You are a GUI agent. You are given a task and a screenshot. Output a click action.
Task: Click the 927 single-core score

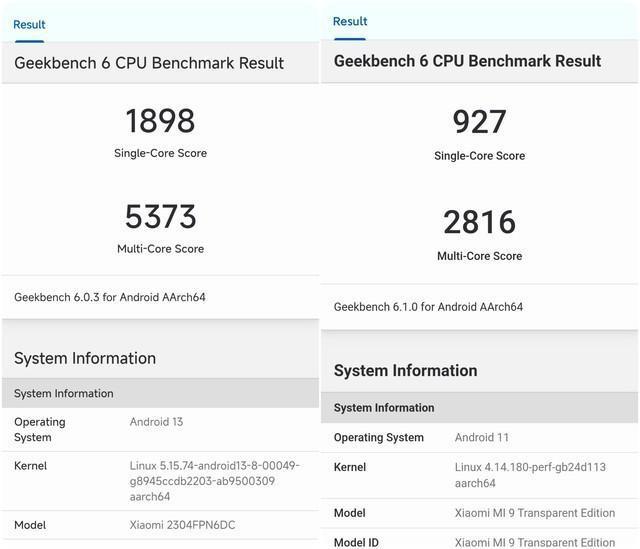coord(479,122)
